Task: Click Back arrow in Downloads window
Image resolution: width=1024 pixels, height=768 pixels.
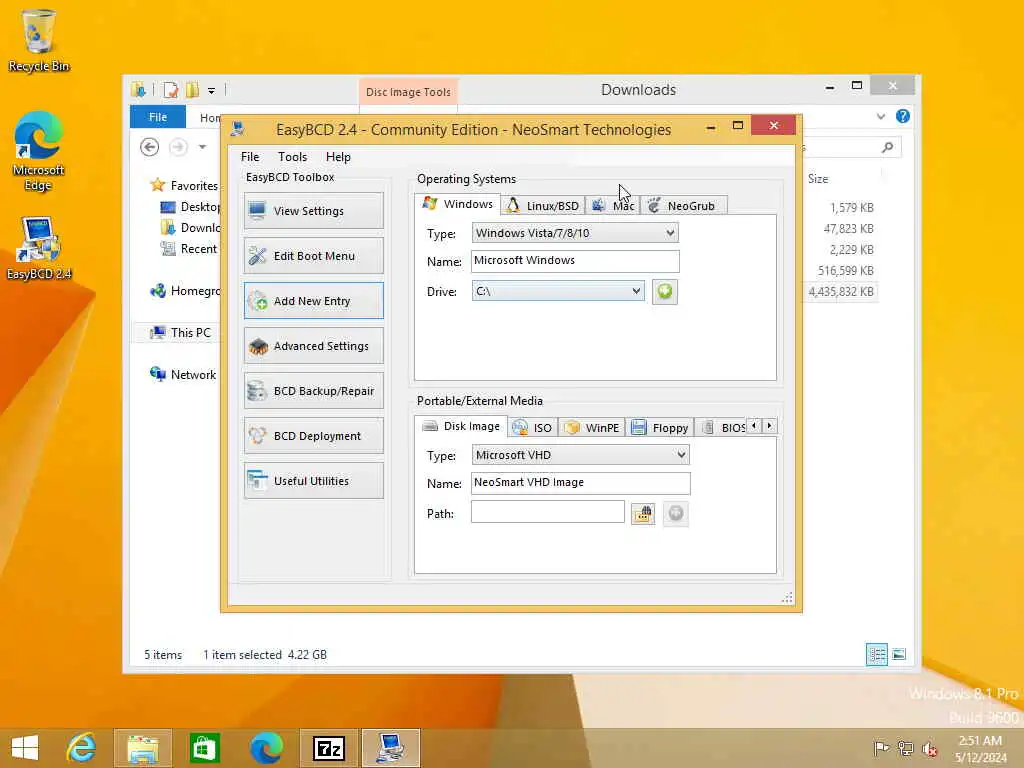Action: click(150, 147)
